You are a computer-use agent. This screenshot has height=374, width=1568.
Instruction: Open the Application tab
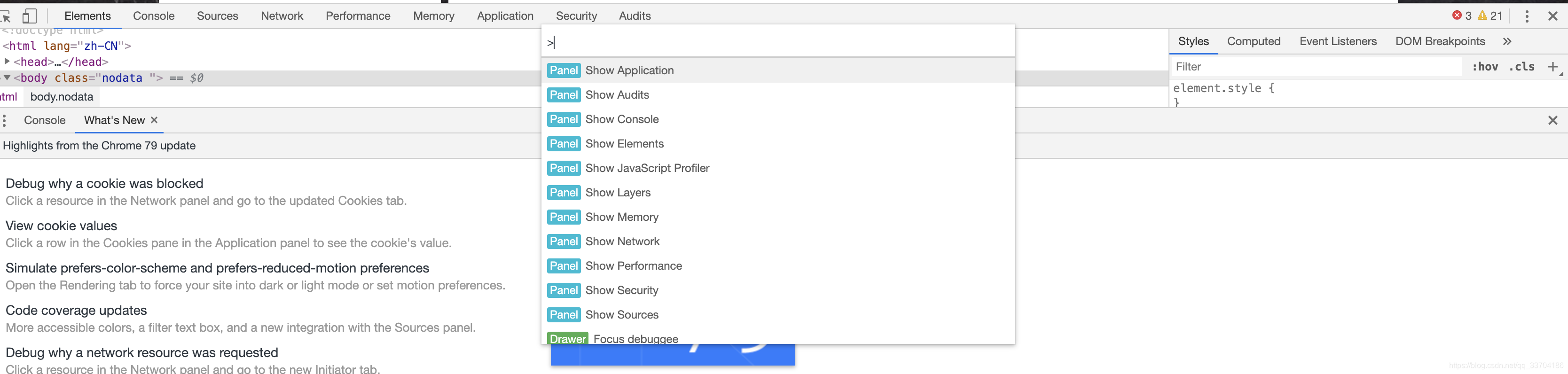505,16
